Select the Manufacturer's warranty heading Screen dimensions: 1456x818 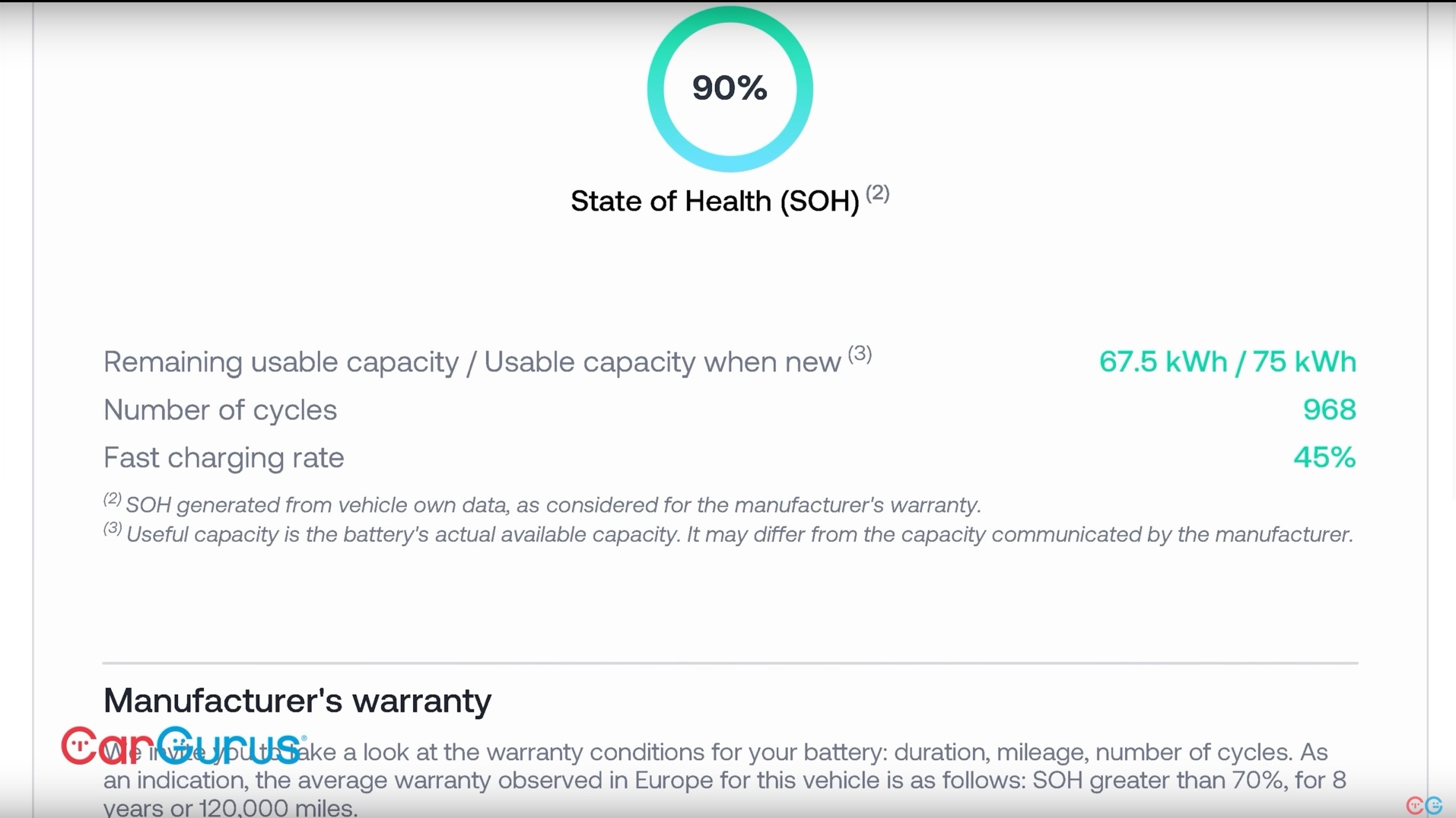[x=297, y=701]
